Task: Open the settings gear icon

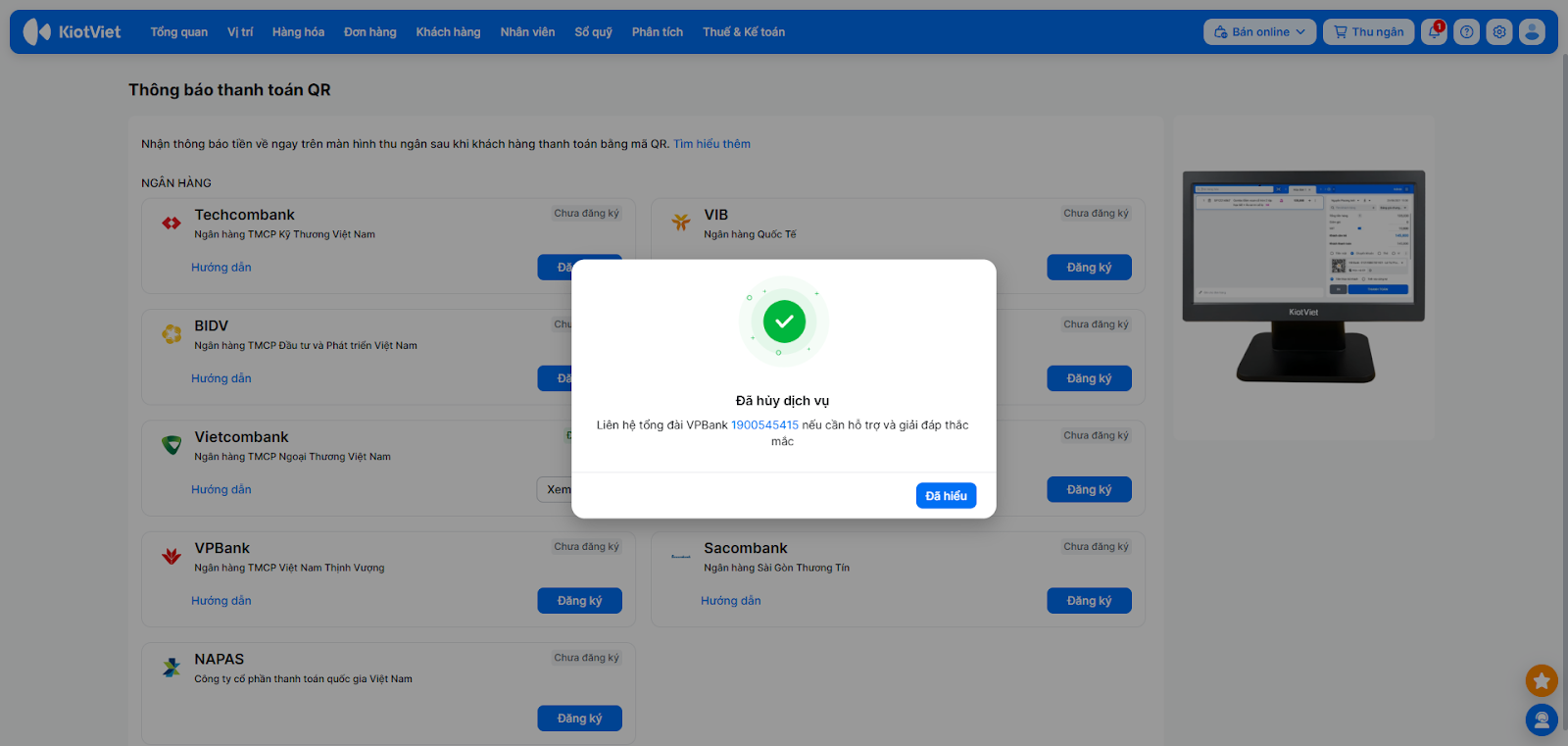Action: (1499, 31)
